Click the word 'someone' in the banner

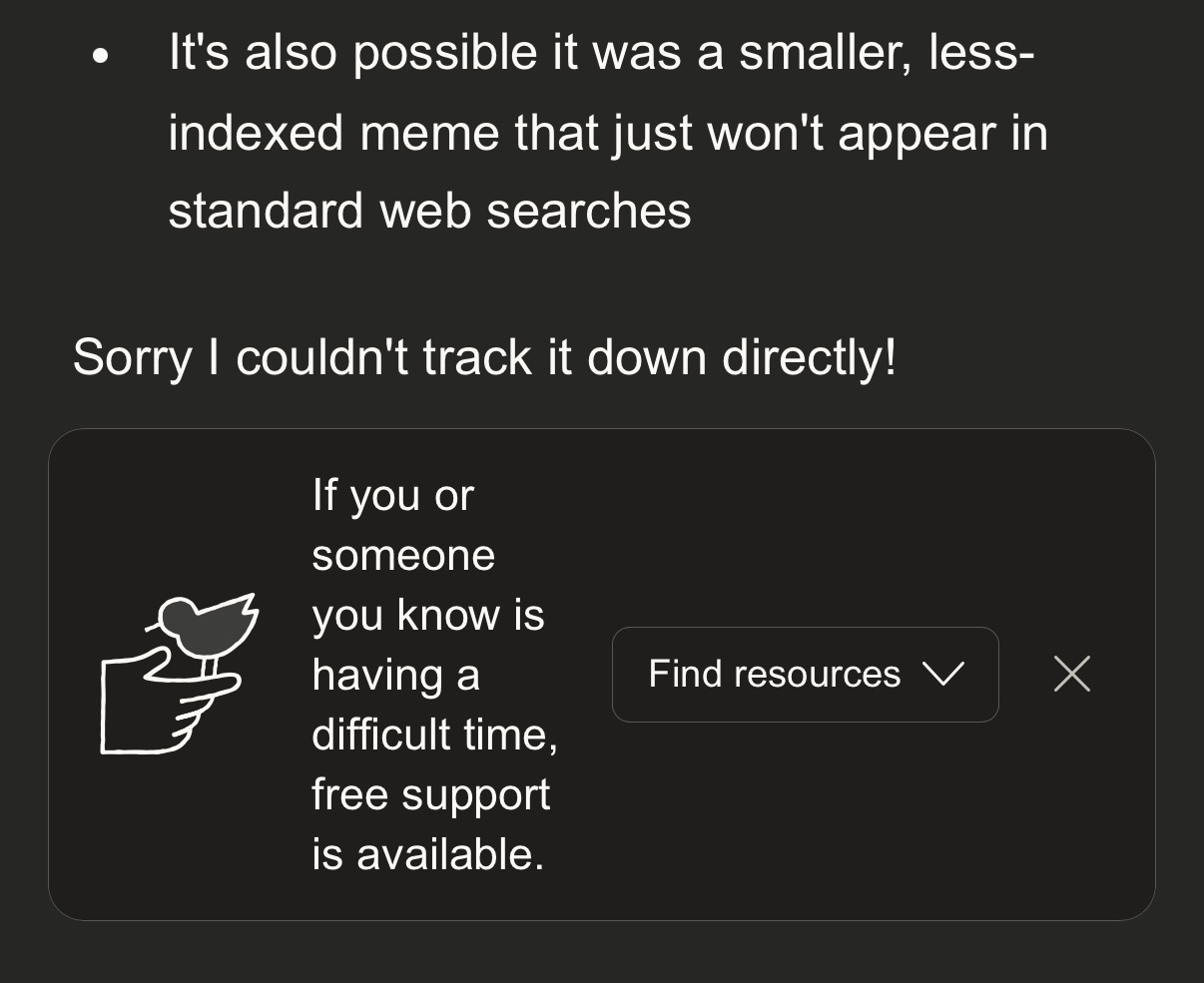pyautogui.click(x=403, y=555)
